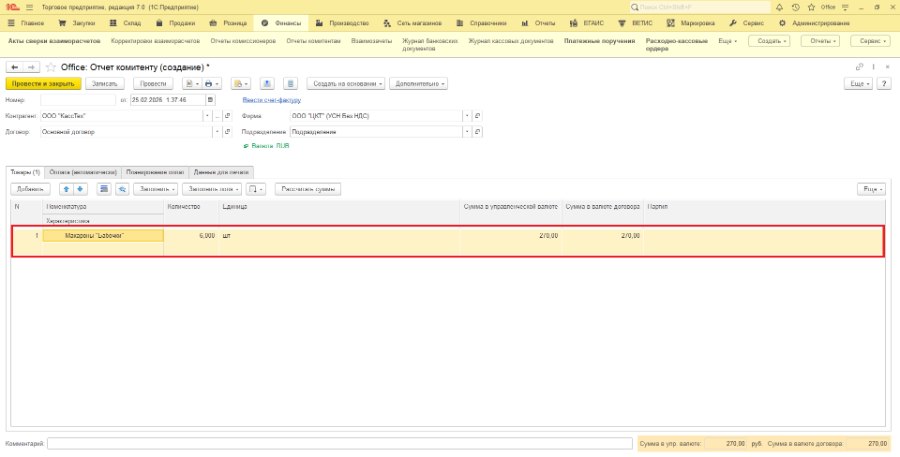The width and height of the screenshot is (900, 457).
Task: Switch to the Закупки section
Action: click(77, 24)
